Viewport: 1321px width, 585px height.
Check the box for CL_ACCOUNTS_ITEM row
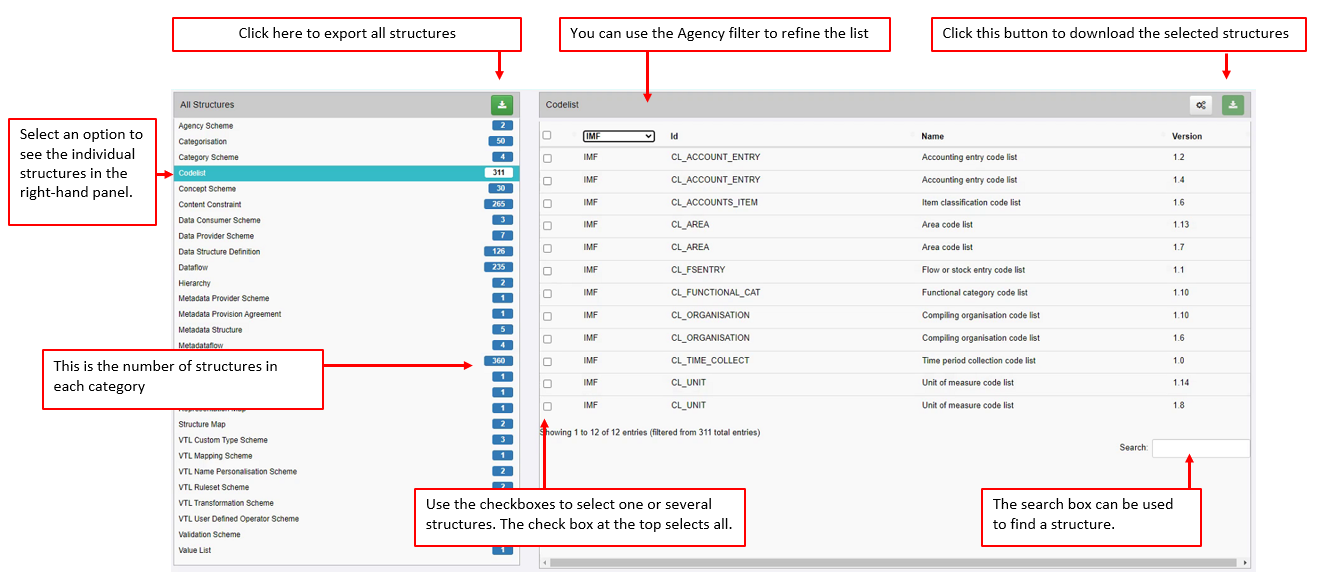pos(547,203)
